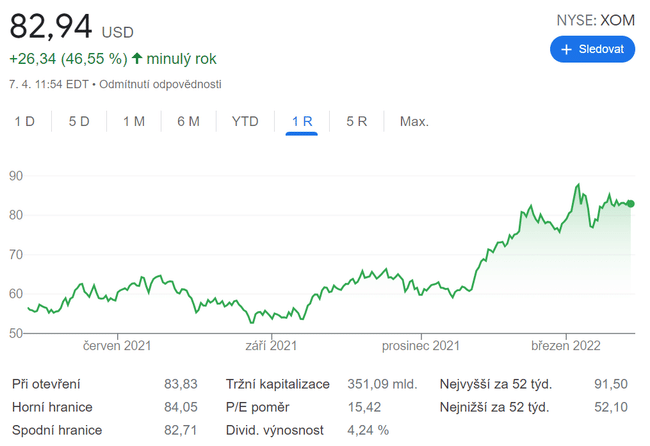Click the Nejvyšší za 52 týd. label
Screen dimensions: 650x446
tap(495, 384)
